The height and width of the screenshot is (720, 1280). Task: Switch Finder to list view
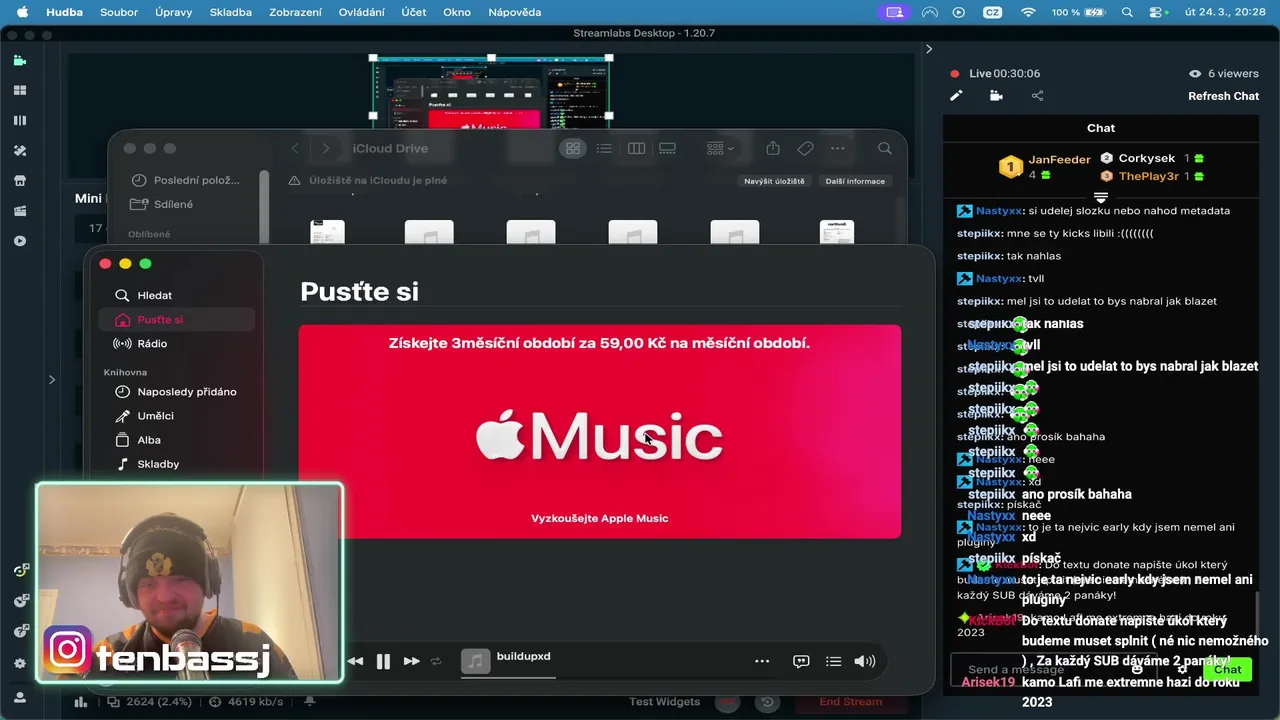point(604,148)
